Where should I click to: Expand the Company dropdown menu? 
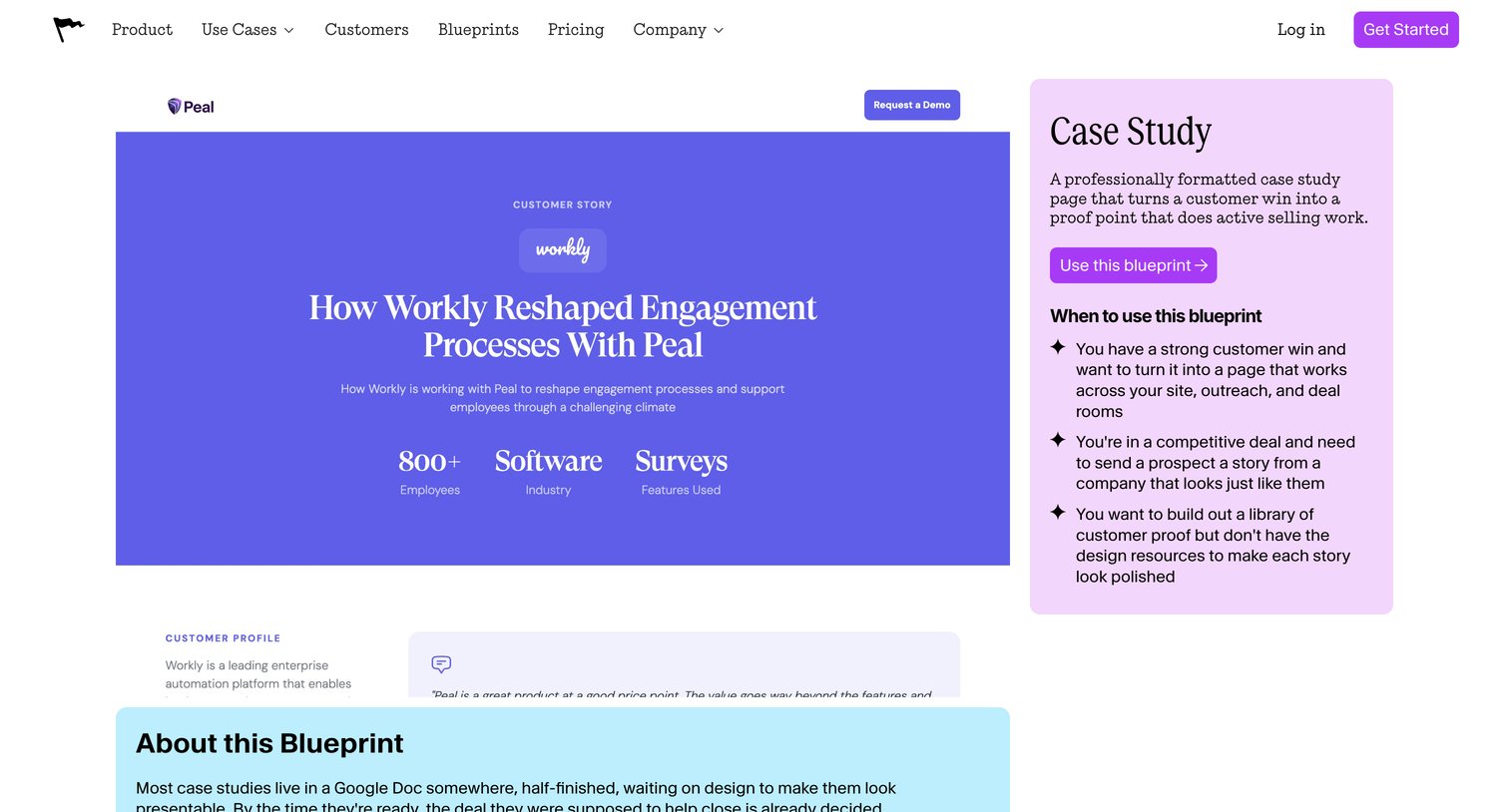point(679,30)
